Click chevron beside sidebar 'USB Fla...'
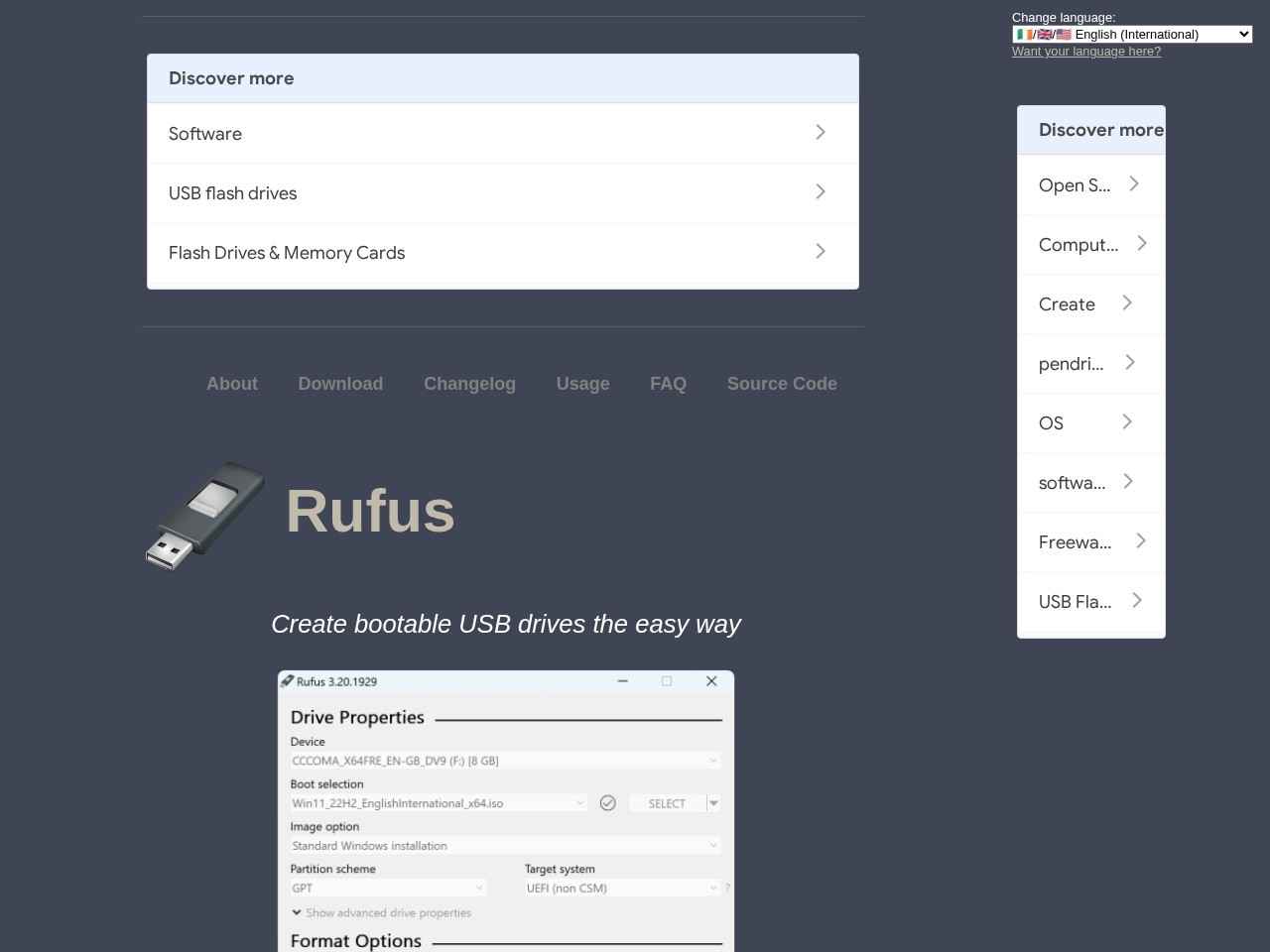The image size is (1270, 952). (x=1137, y=600)
